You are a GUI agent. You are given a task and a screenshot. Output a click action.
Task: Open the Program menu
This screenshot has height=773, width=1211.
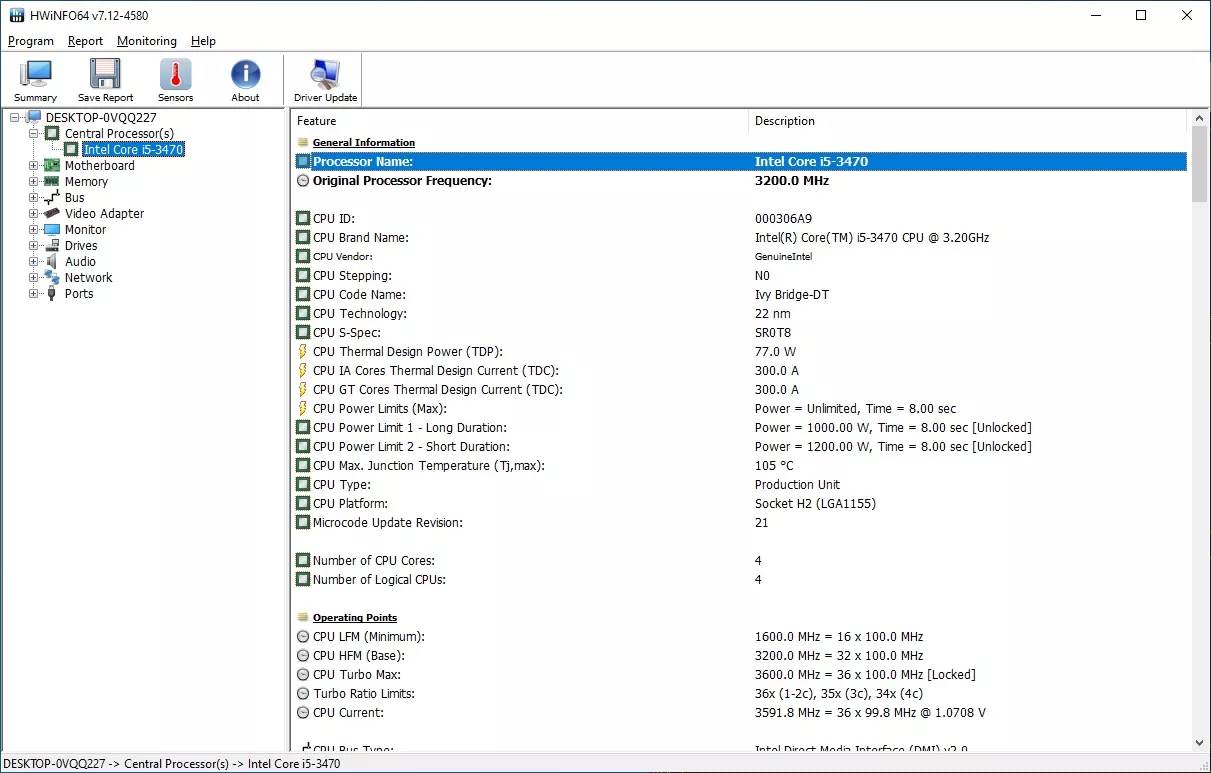click(31, 41)
